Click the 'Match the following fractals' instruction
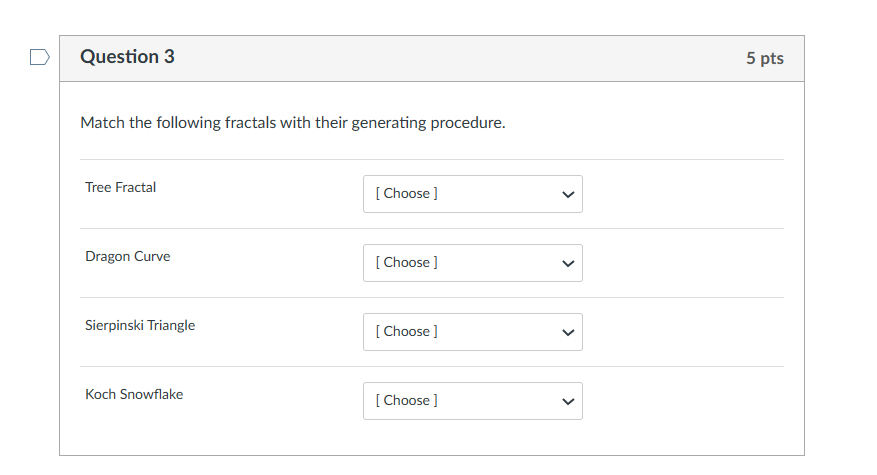The height and width of the screenshot is (475, 877). point(293,123)
